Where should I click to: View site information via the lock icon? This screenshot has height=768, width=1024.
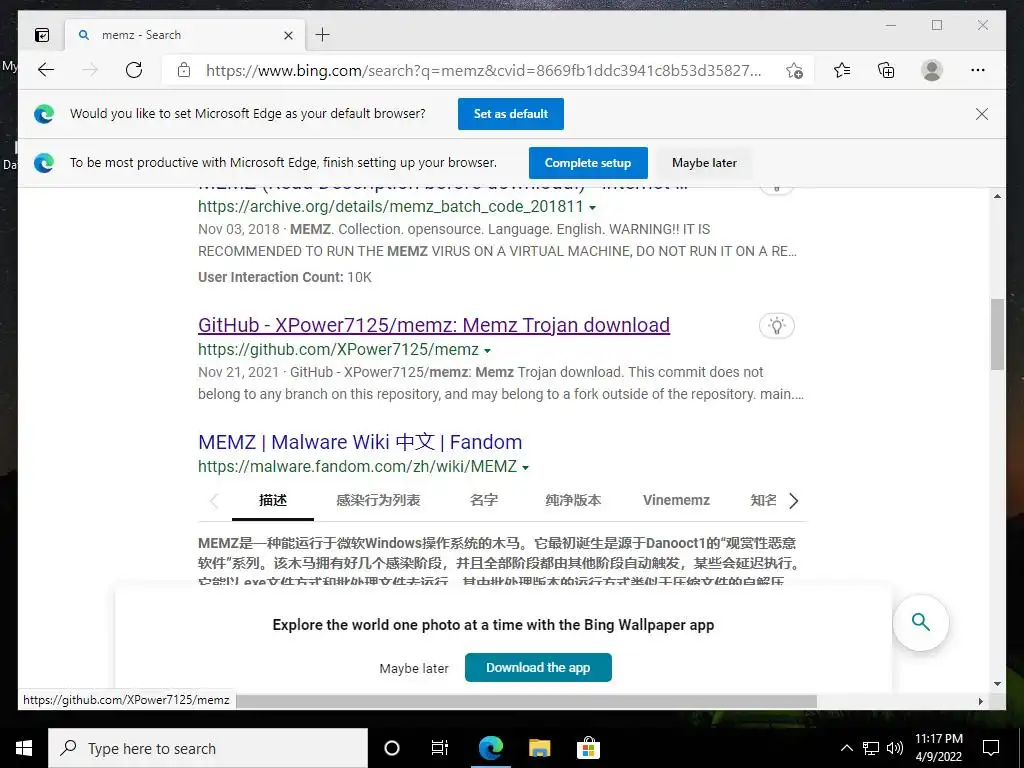tap(184, 70)
